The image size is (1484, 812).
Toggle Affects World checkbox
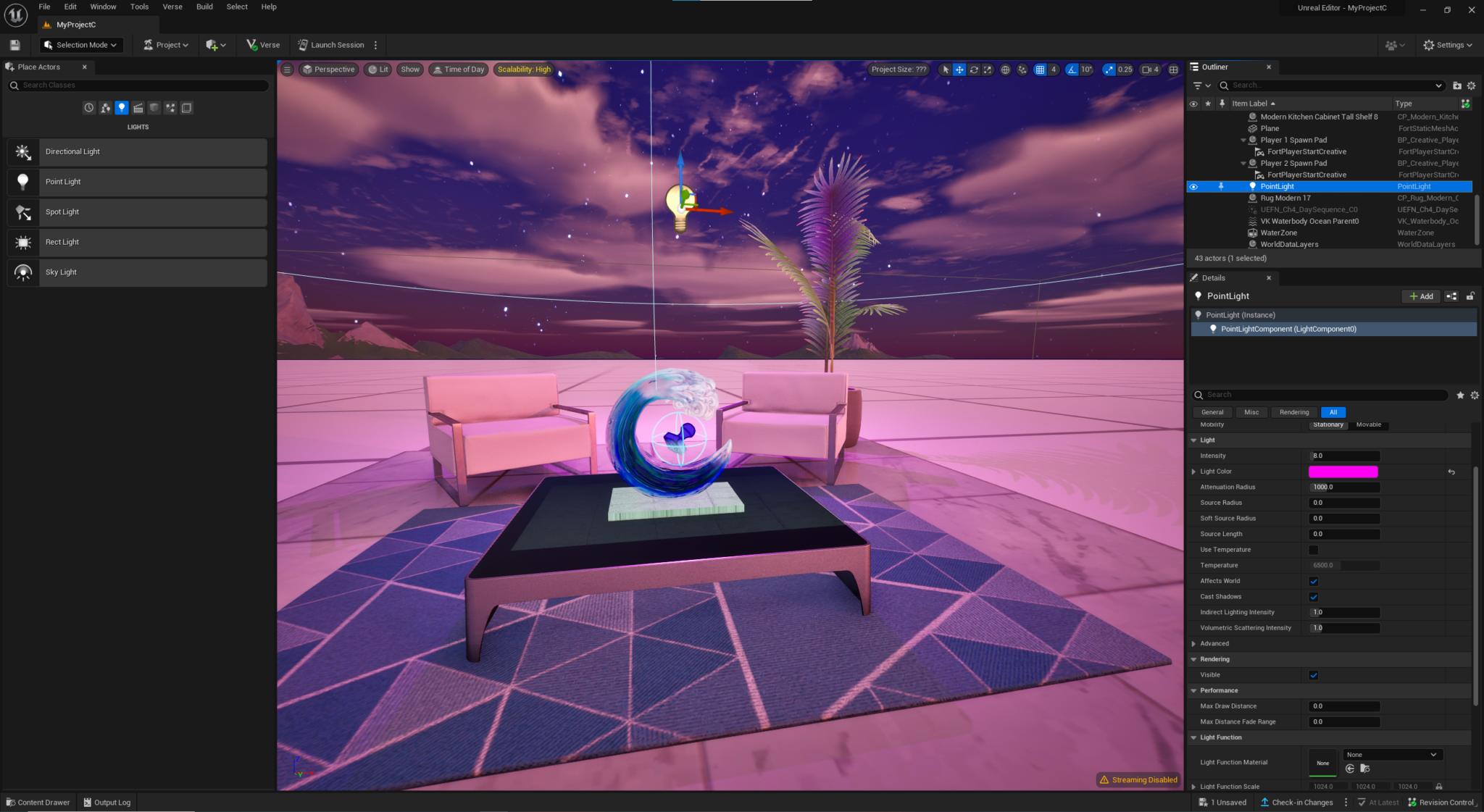pyautogui.click(x=1314, y=580)
